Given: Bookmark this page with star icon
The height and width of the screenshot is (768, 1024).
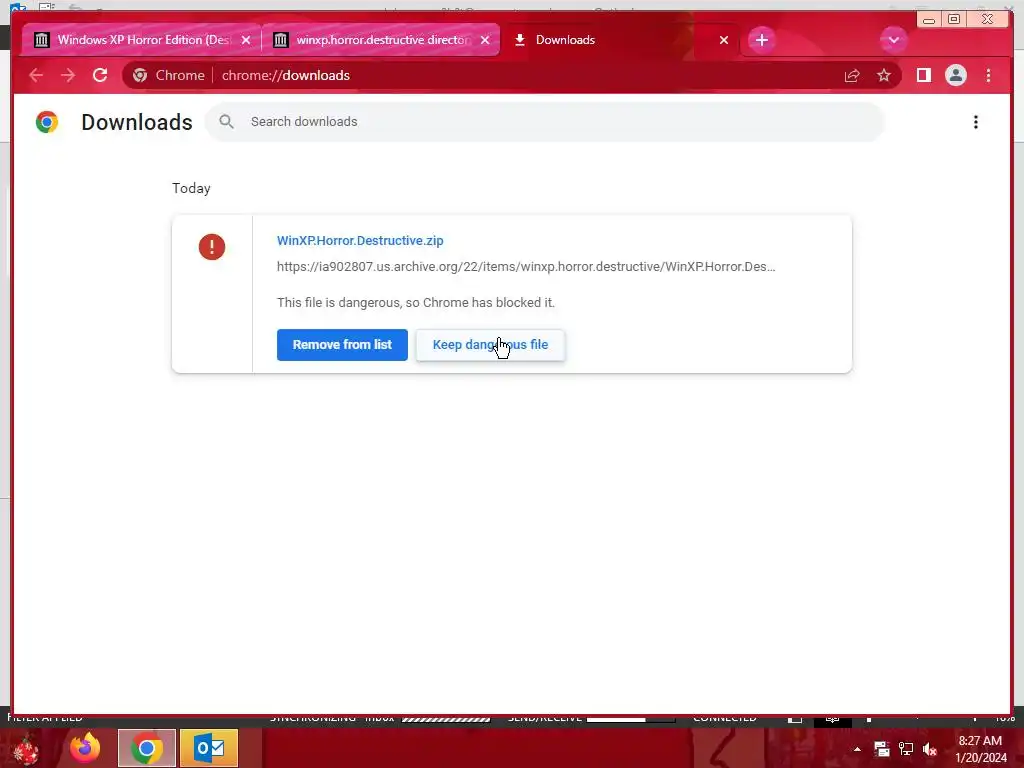Looking at the screenshot, I should click(884, 76).
